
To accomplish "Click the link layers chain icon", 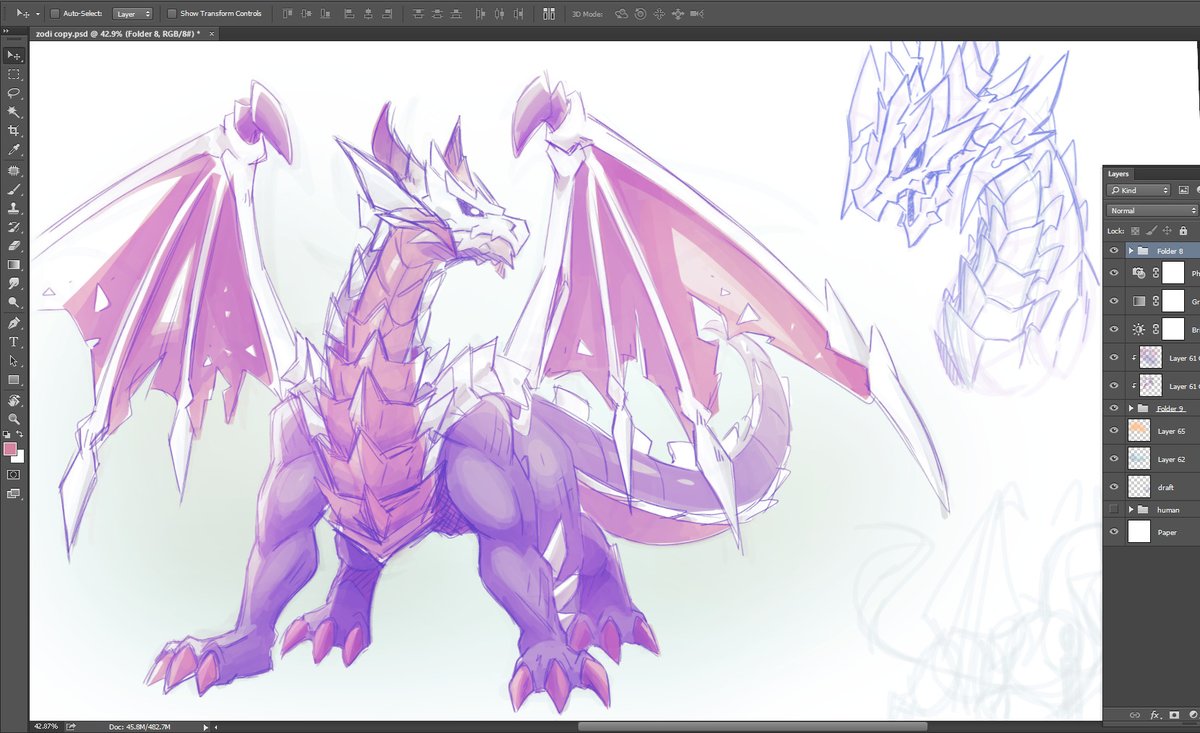I will coord(1135,716).
